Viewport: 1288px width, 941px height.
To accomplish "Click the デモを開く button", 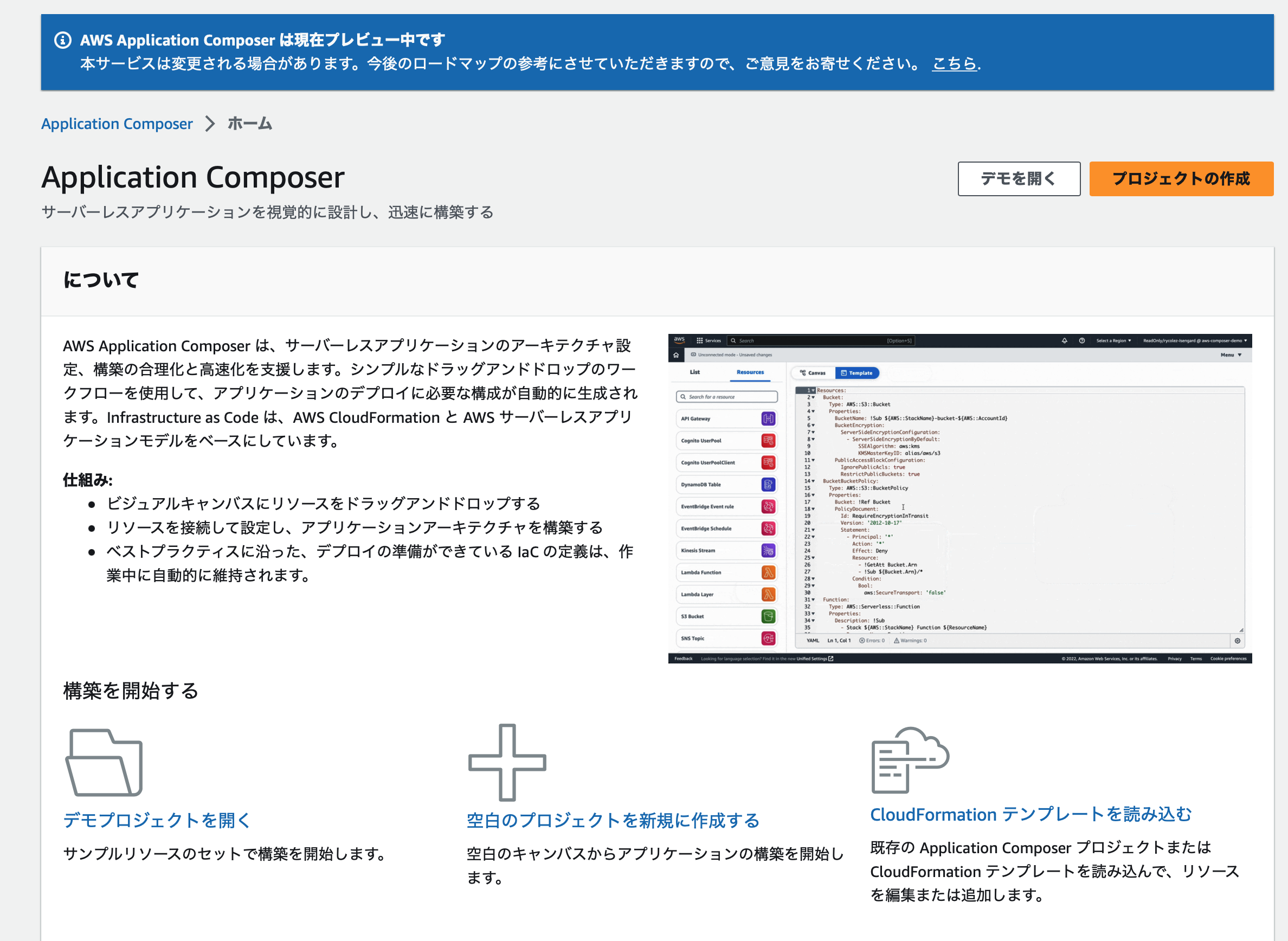I will [1019, 179].
